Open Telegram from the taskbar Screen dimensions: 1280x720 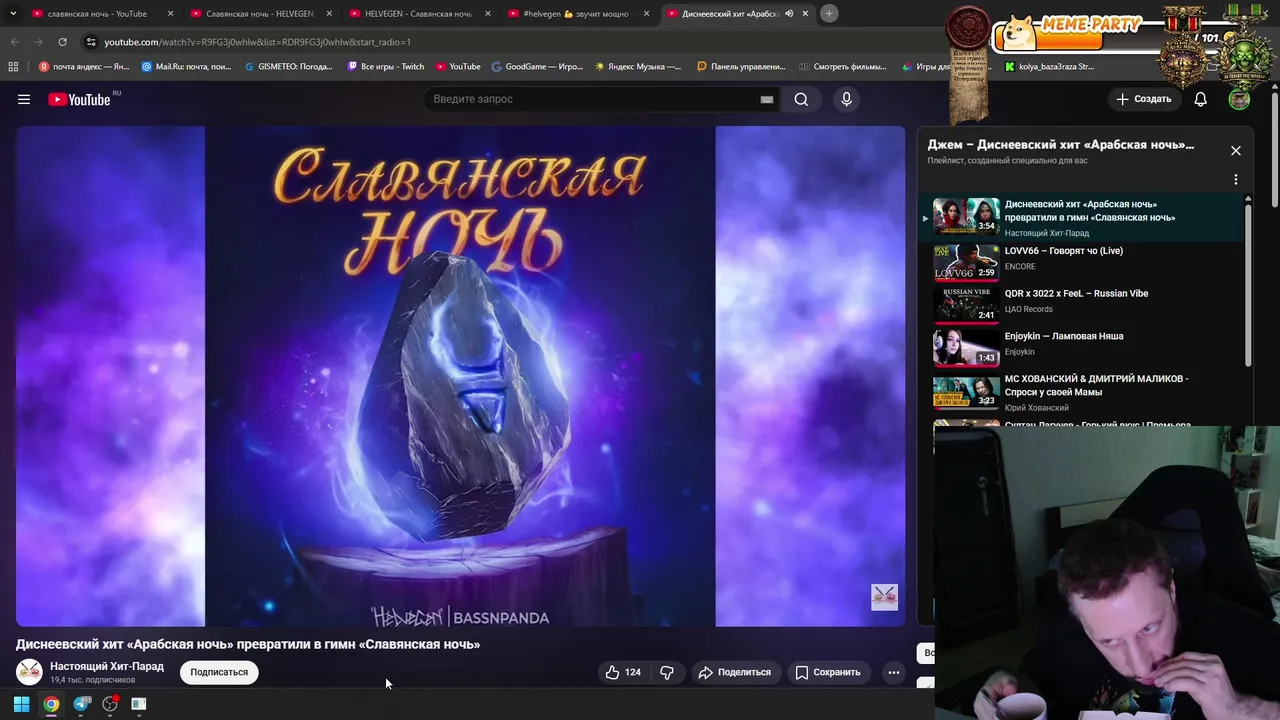coord(81,704)
